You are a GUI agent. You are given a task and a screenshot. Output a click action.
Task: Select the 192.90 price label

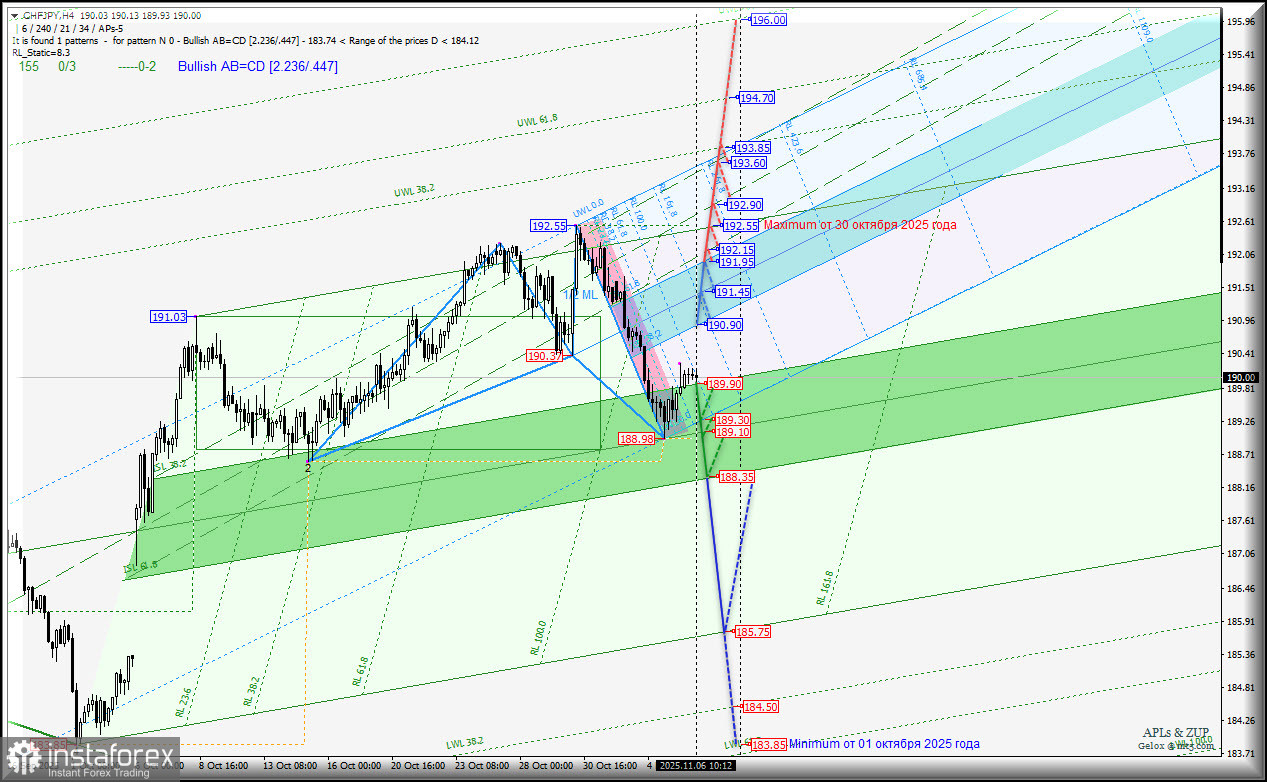coord(745,205)
